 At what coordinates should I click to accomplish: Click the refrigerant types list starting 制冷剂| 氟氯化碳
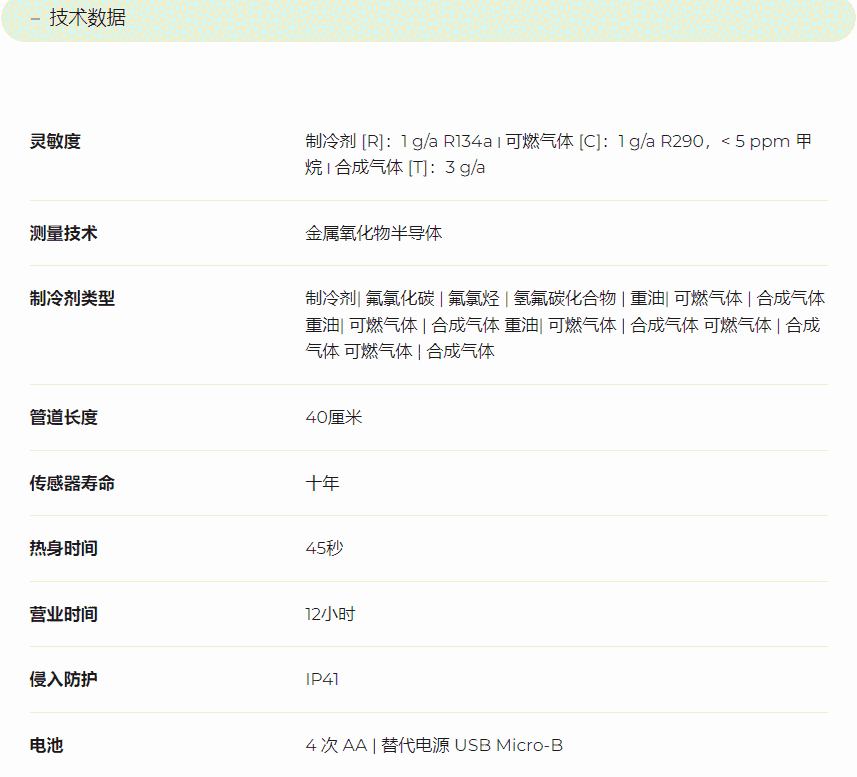coord(564,324)
